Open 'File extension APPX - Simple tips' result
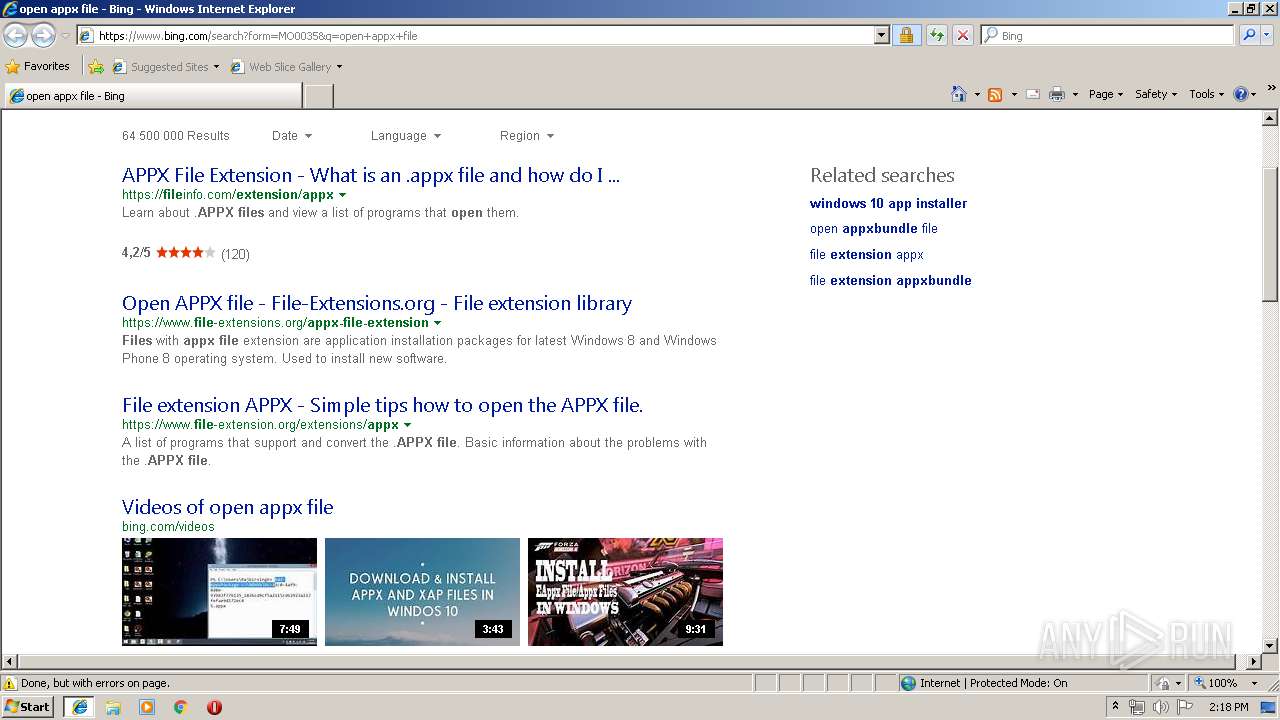 pyautogui.click(x=382, y=405)
